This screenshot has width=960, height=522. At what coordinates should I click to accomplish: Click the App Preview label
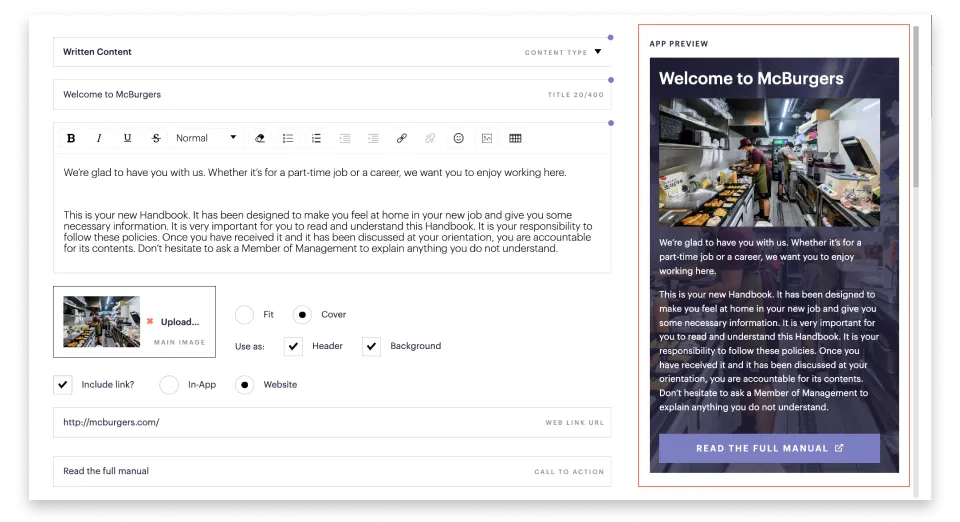pos(678,44)
